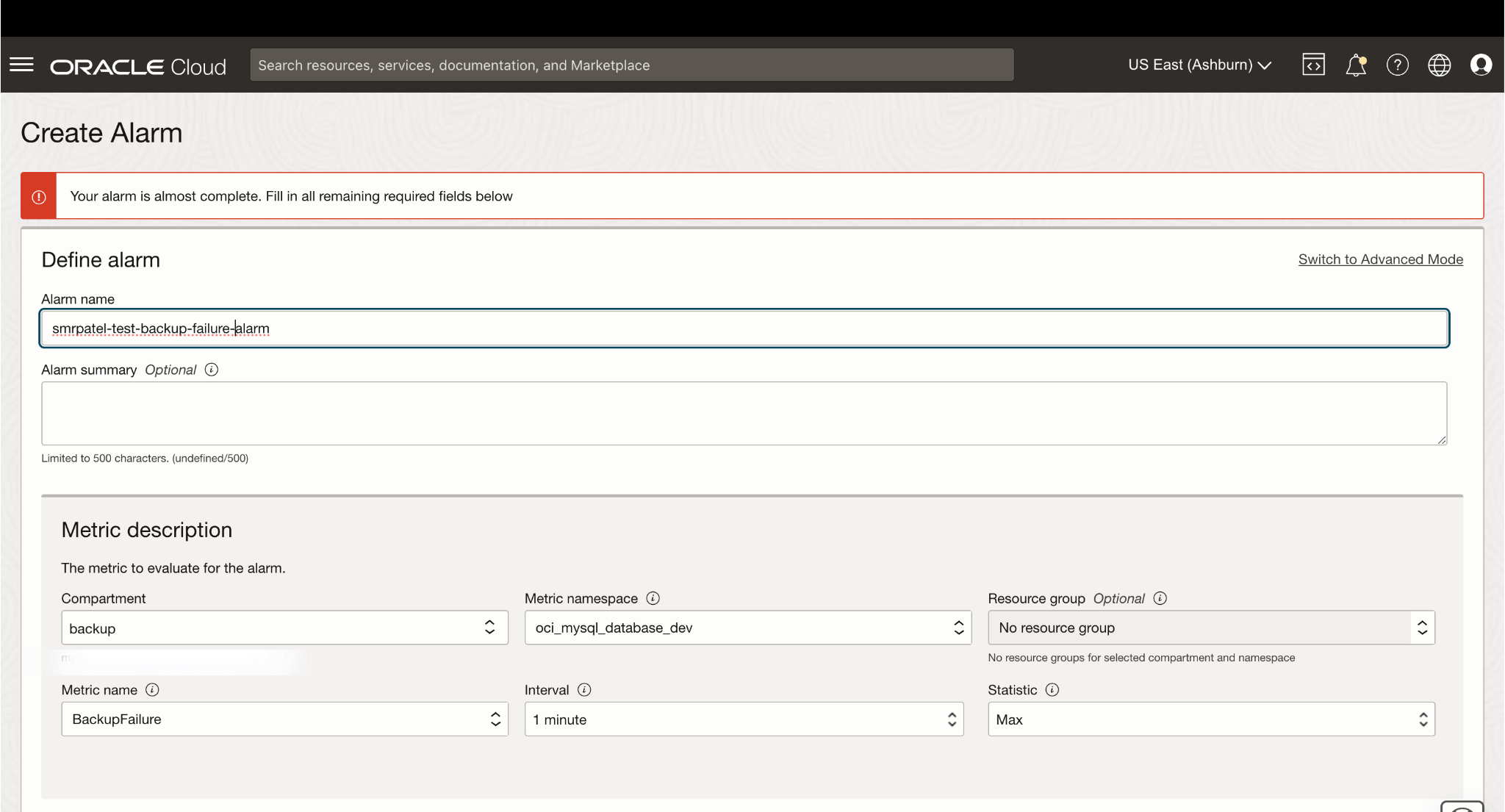Click the Alarm summary info icon
Image resolution: width=1505 pixels, height=812 pixels.
[212, 370]
